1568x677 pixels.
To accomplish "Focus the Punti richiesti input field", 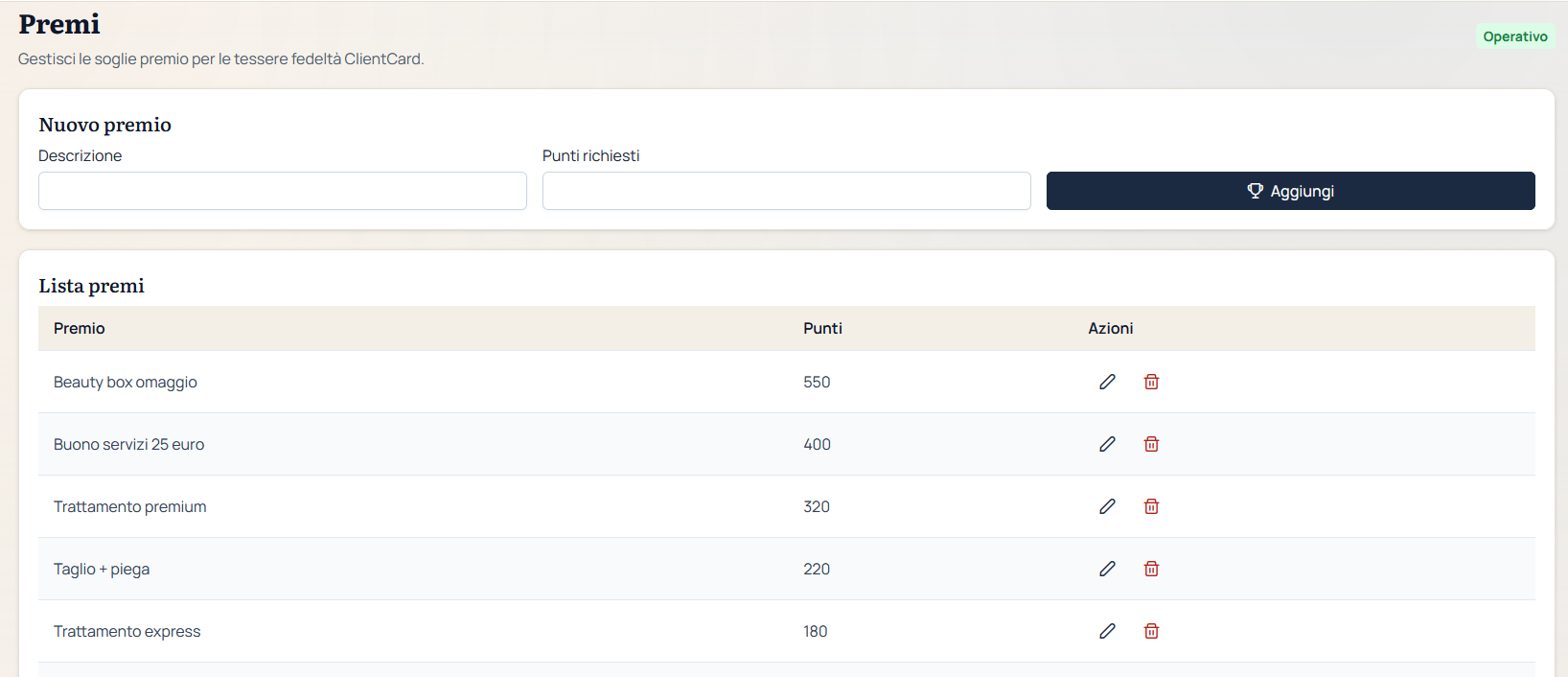I will coord(787,191).
